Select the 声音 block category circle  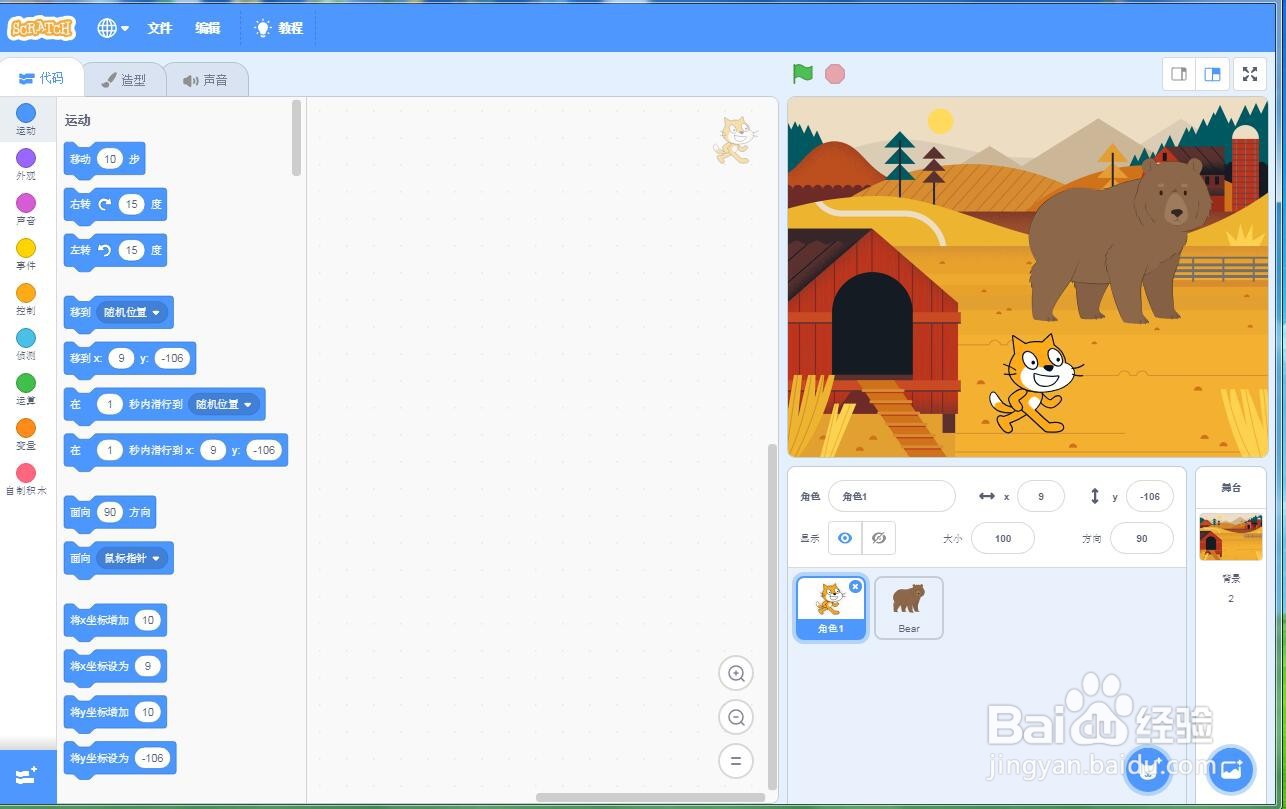[26, 203]
